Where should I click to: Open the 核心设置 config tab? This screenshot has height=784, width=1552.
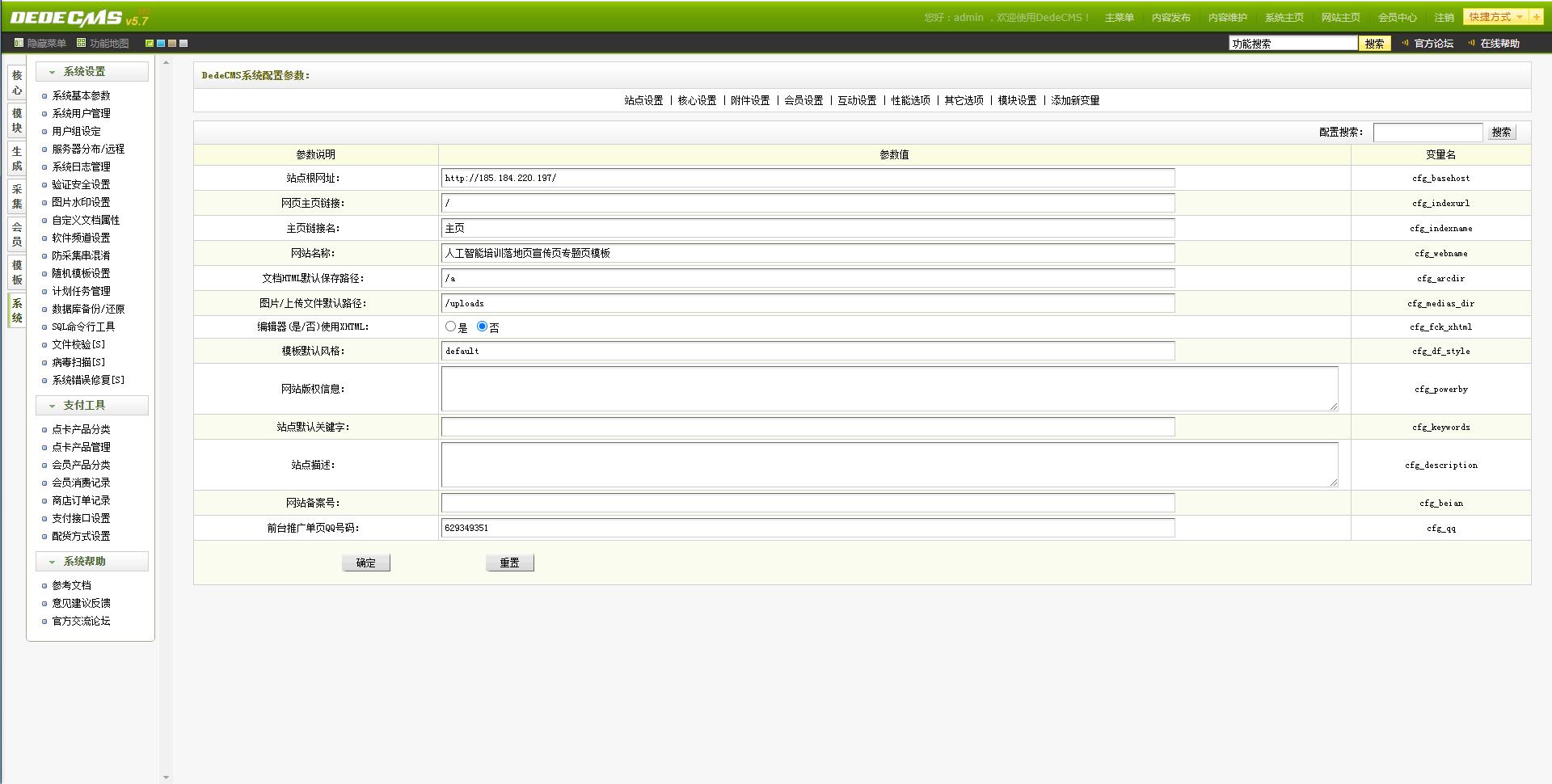pos(697,100)
